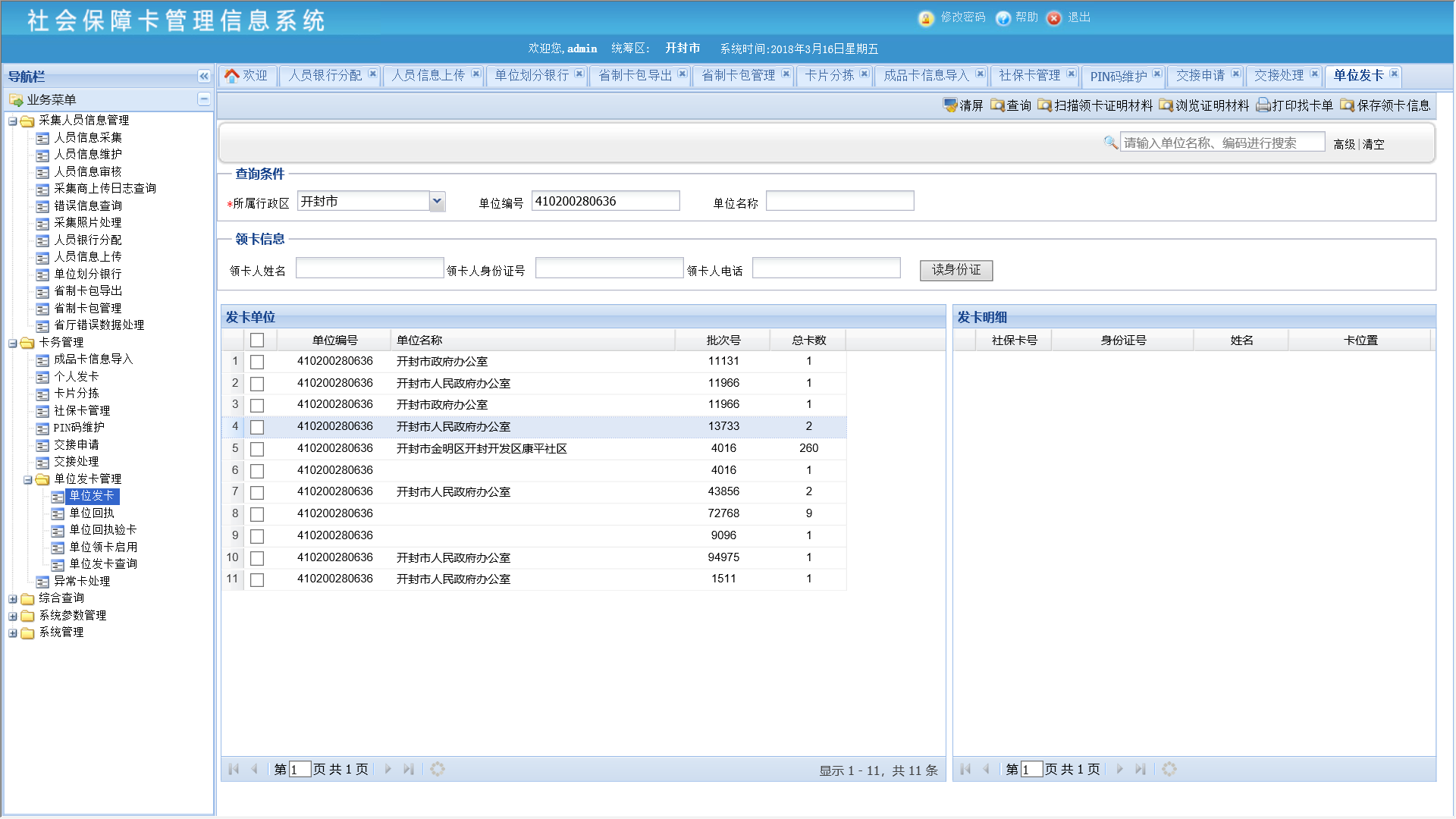Image resolution: width=1456 pixels, height=819 pixels.
Task: Collapse navigation bar with double-arrow icon
Action: coord(203,76)
